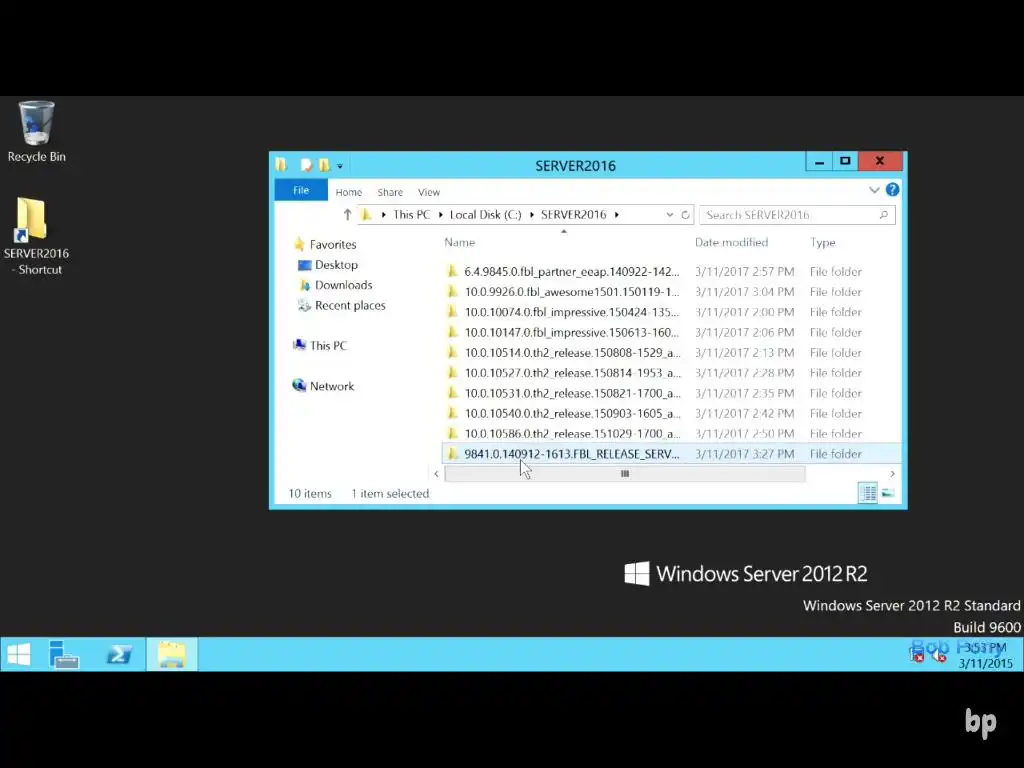Click the New folder quick access icon
The width and height of the screenshot is (1024, 768).
pos(324,165)
